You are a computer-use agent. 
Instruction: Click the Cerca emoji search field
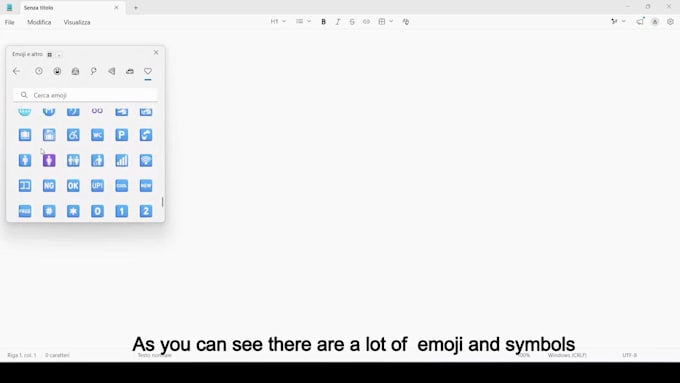pyautogui.click(x=85, y=95)
